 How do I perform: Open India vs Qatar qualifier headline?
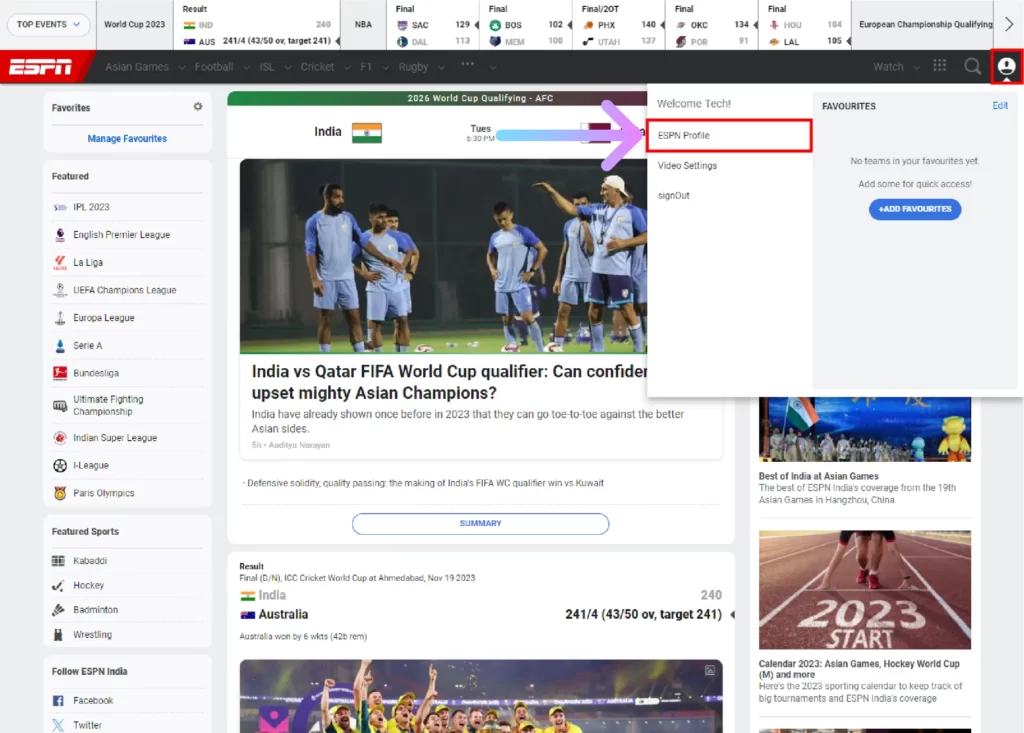tap(449, 382)
